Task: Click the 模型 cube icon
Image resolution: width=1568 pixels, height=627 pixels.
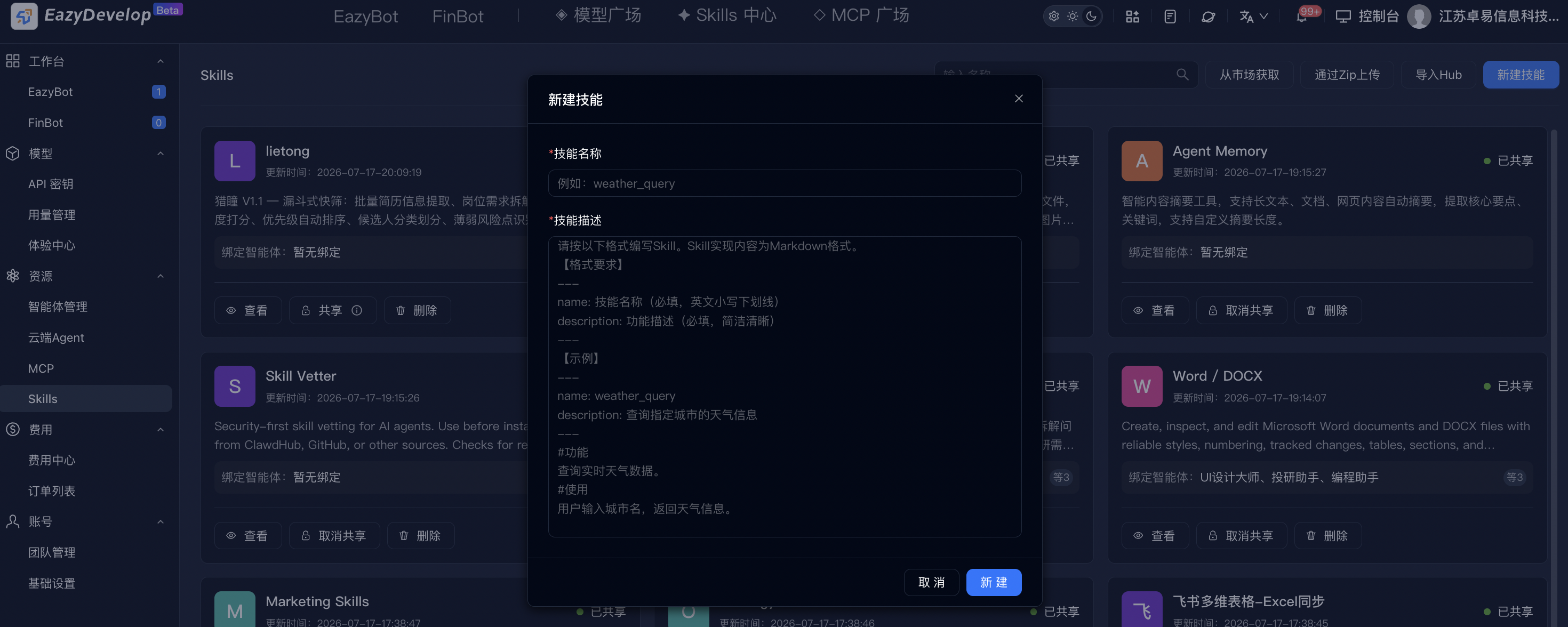Action: [13, 154]
